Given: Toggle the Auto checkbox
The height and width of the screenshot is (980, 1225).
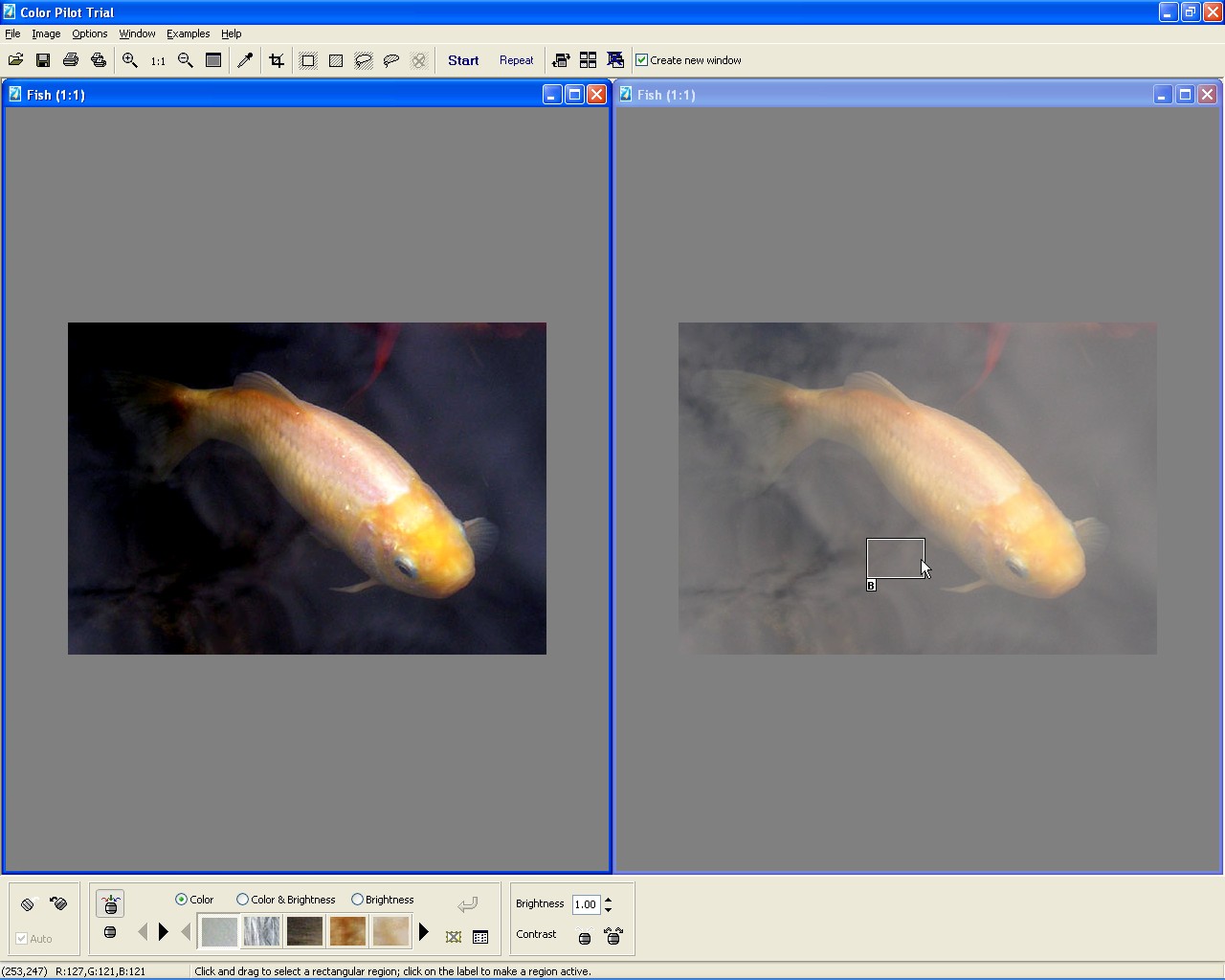Looking at the screenshot, I should [x=22, y=939].
